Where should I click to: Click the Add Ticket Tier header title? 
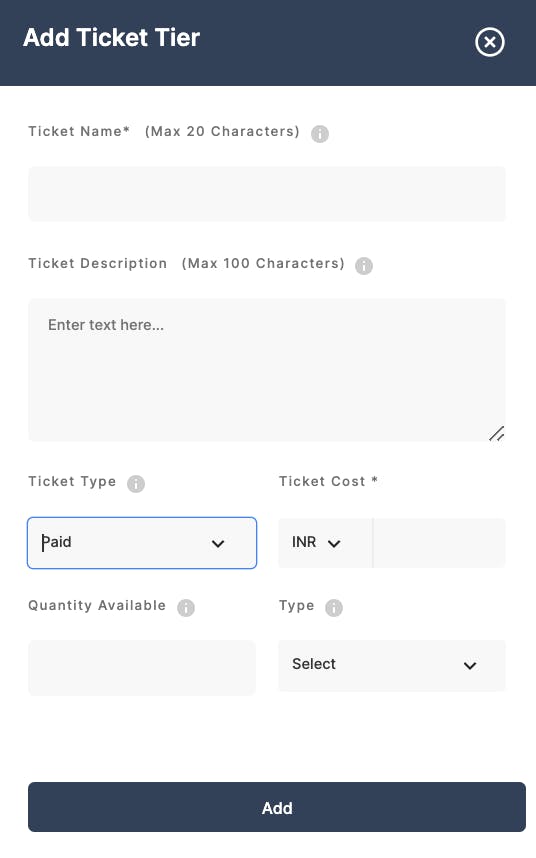[x=112, y=38]
